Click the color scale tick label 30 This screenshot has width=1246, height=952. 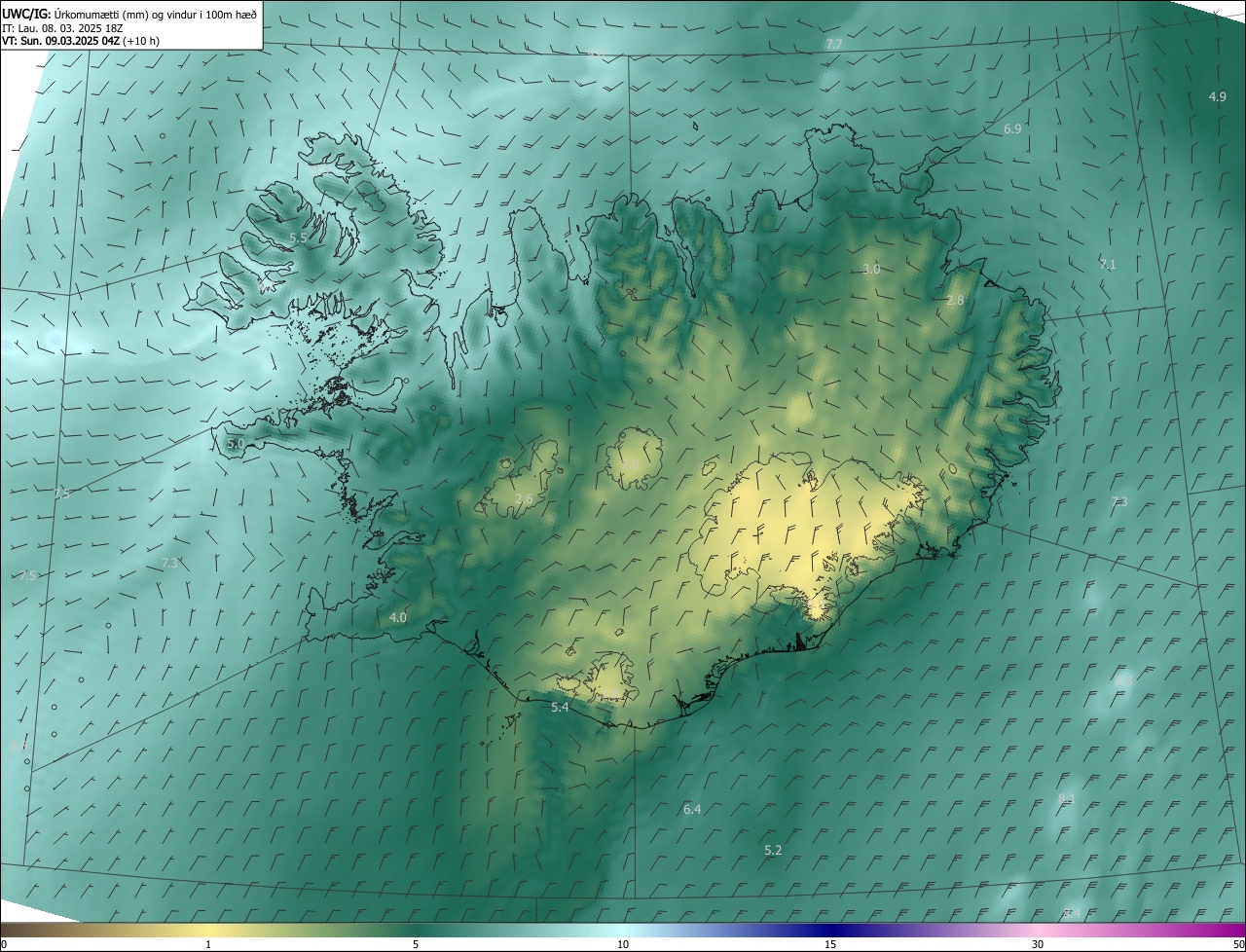[1038, 944]
